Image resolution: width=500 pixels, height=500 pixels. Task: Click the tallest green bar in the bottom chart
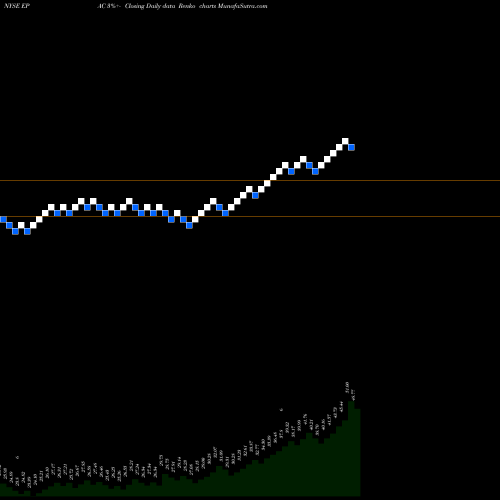tap(351, 448)
